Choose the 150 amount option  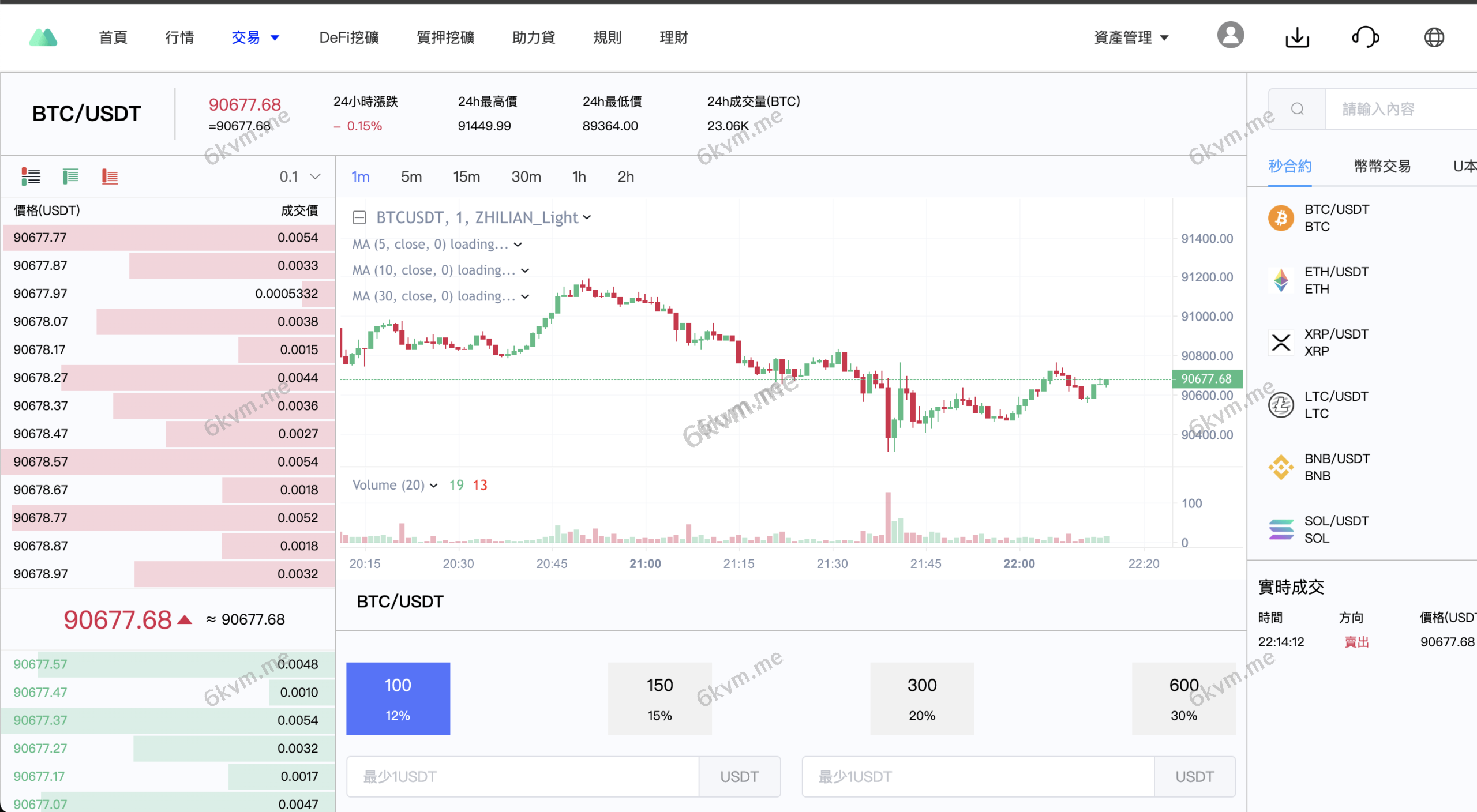[659, 698]
